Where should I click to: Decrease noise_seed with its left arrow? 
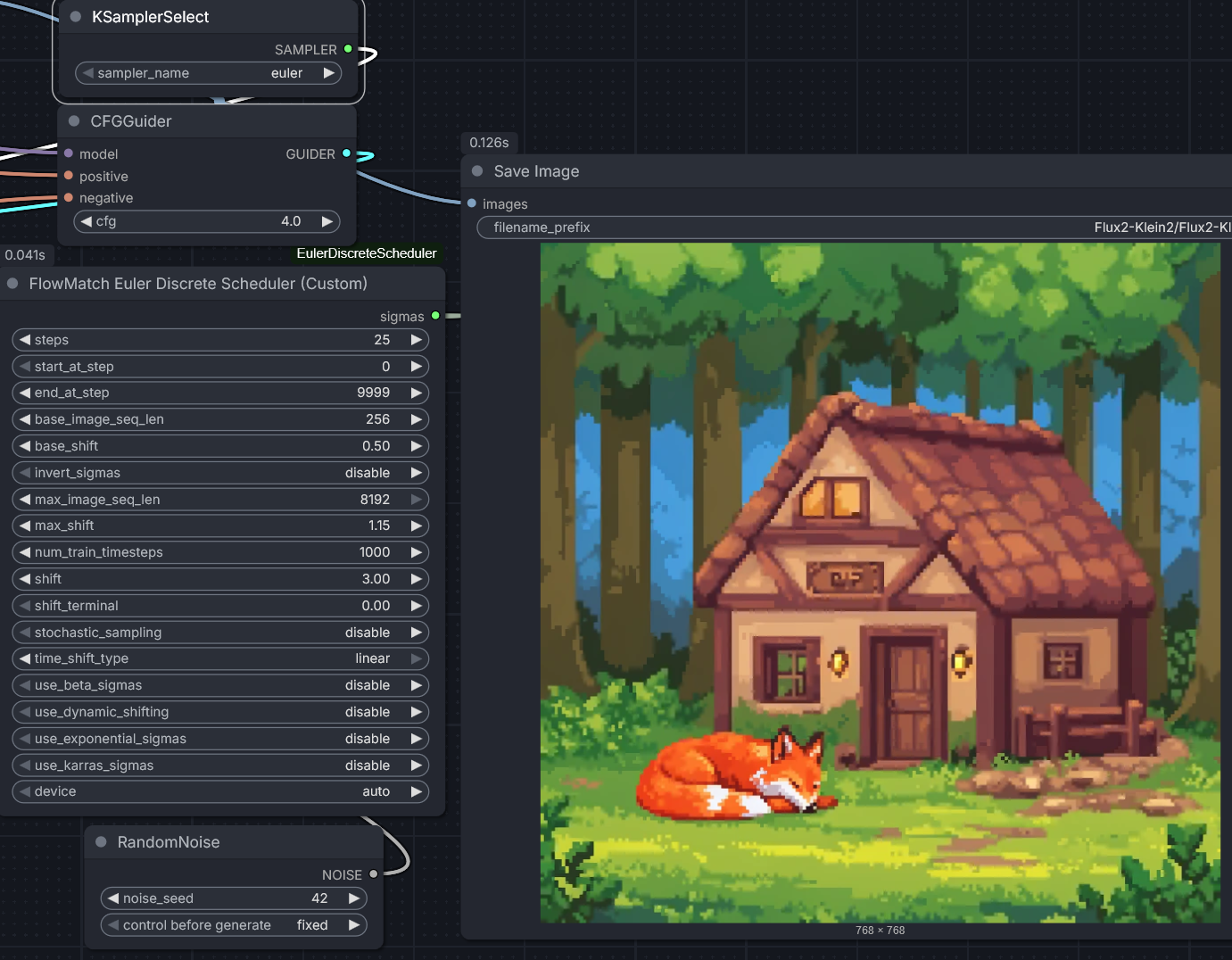113,898
